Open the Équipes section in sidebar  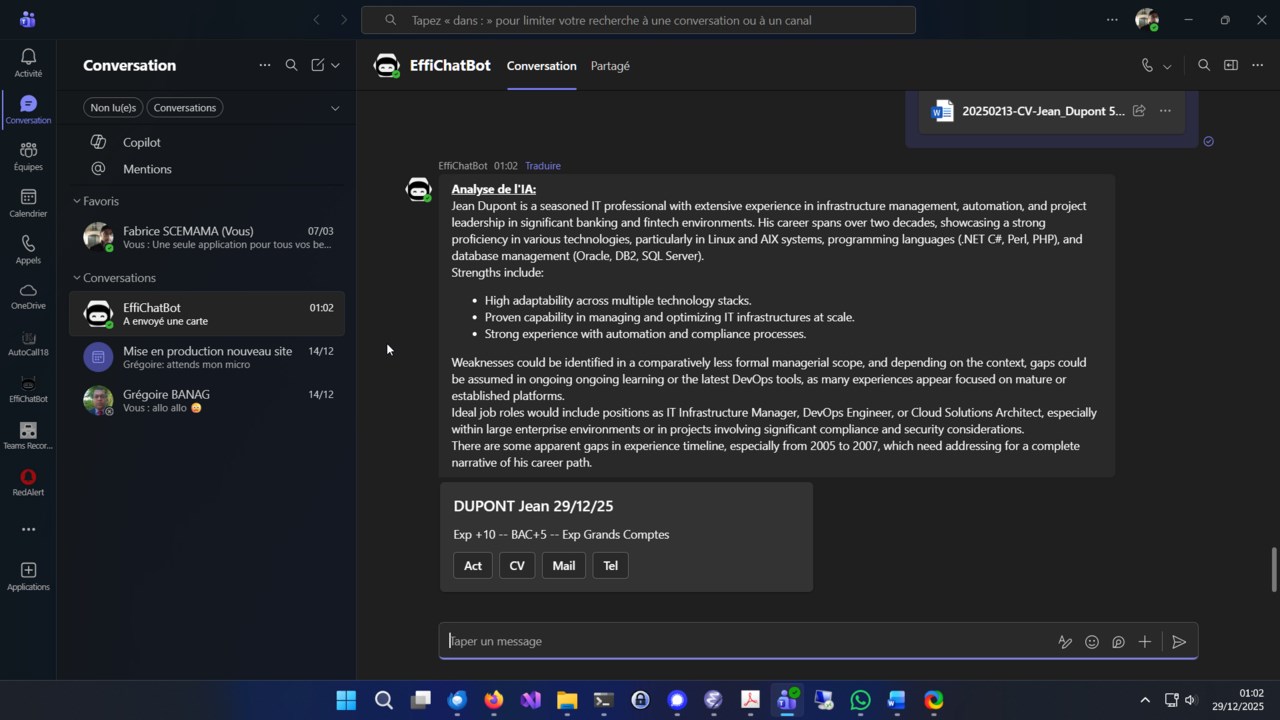(x=28, y=156)
